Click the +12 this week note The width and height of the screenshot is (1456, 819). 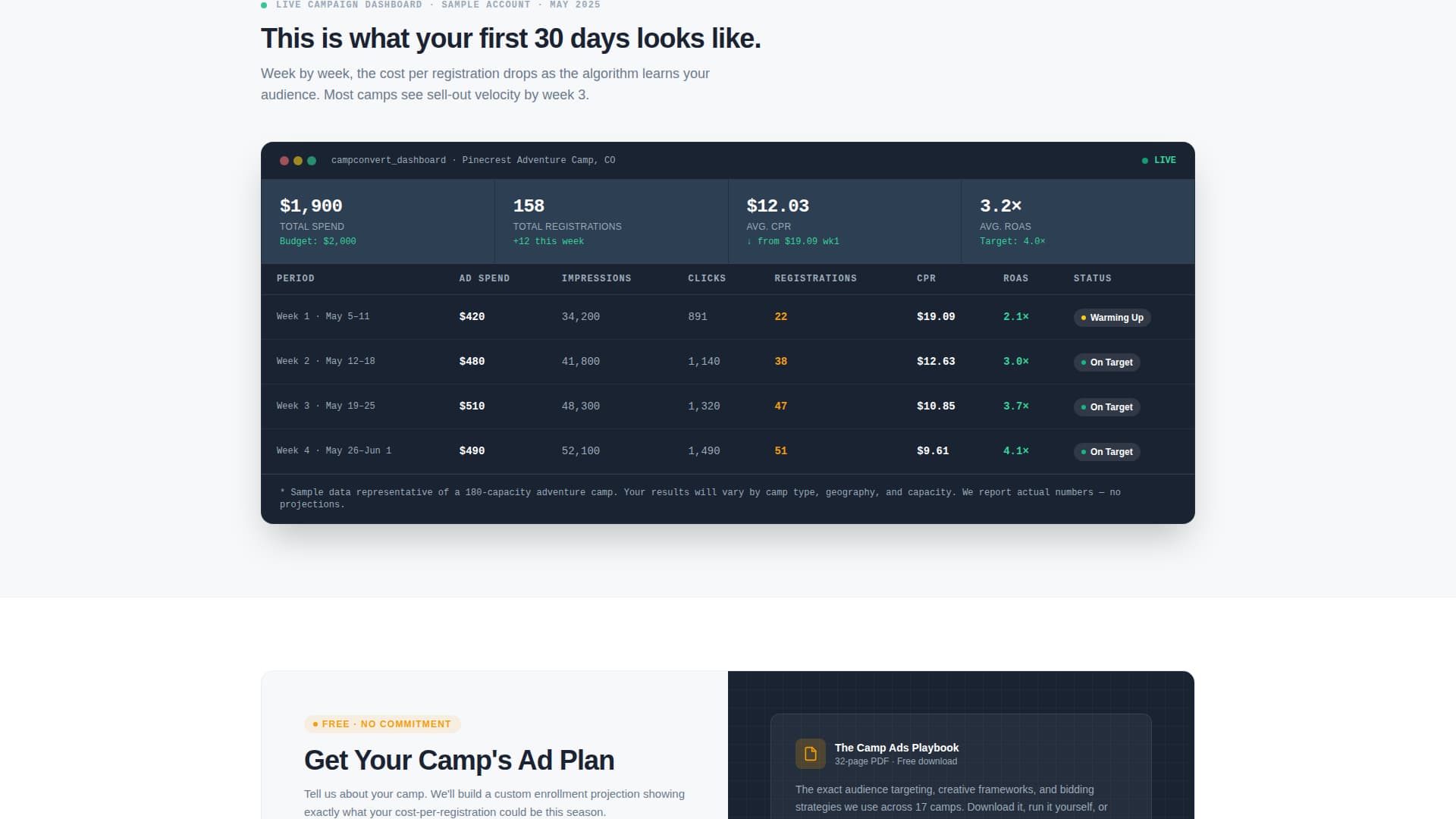[548, 242]
